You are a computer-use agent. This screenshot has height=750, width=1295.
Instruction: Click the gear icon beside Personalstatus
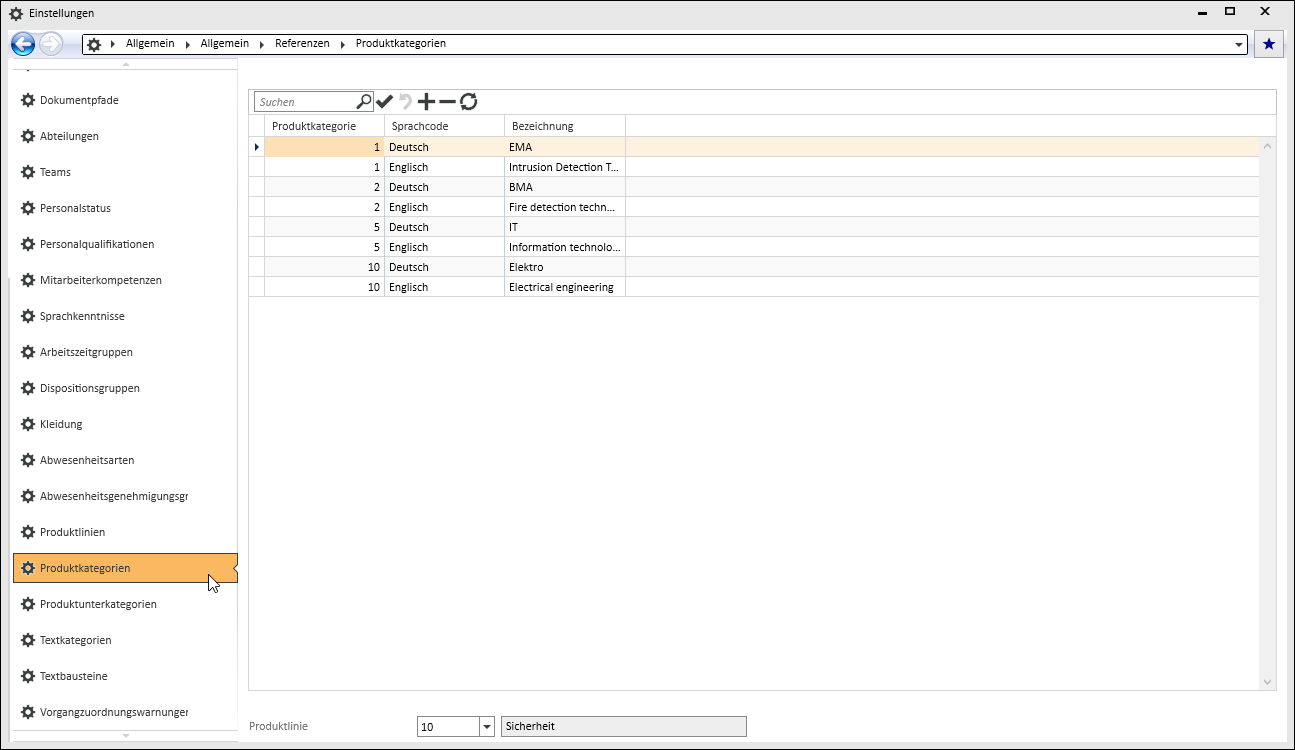[28, 208]
